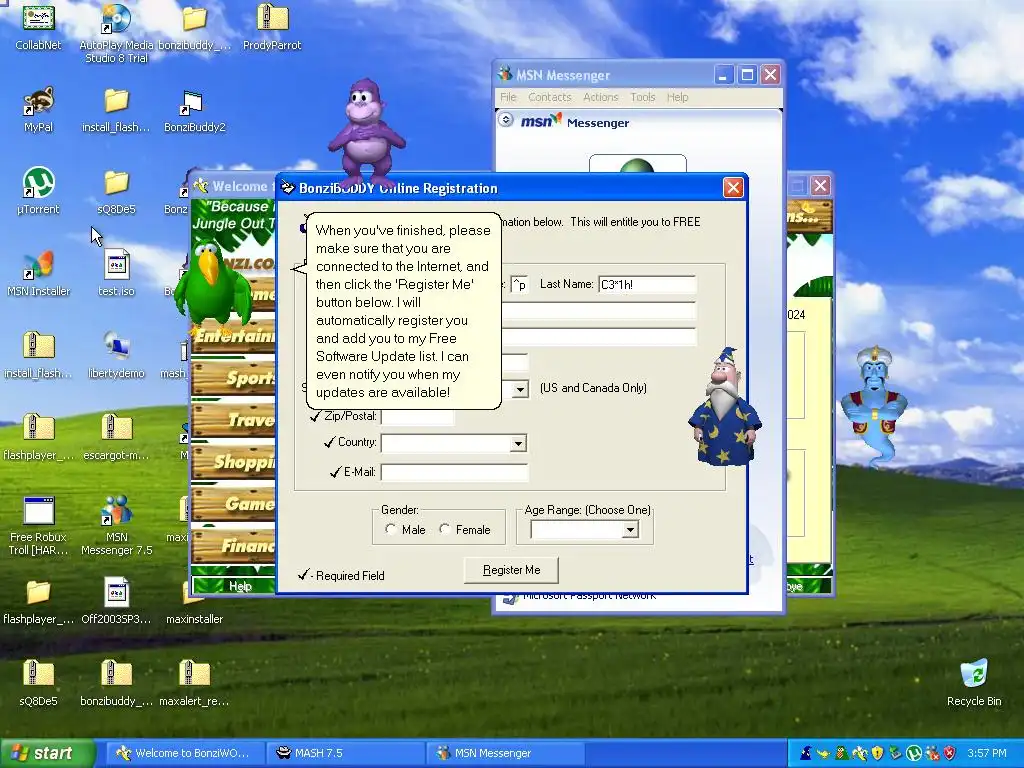
Task: Open the Age Range dropdown
Action: (x=630, y=530)
